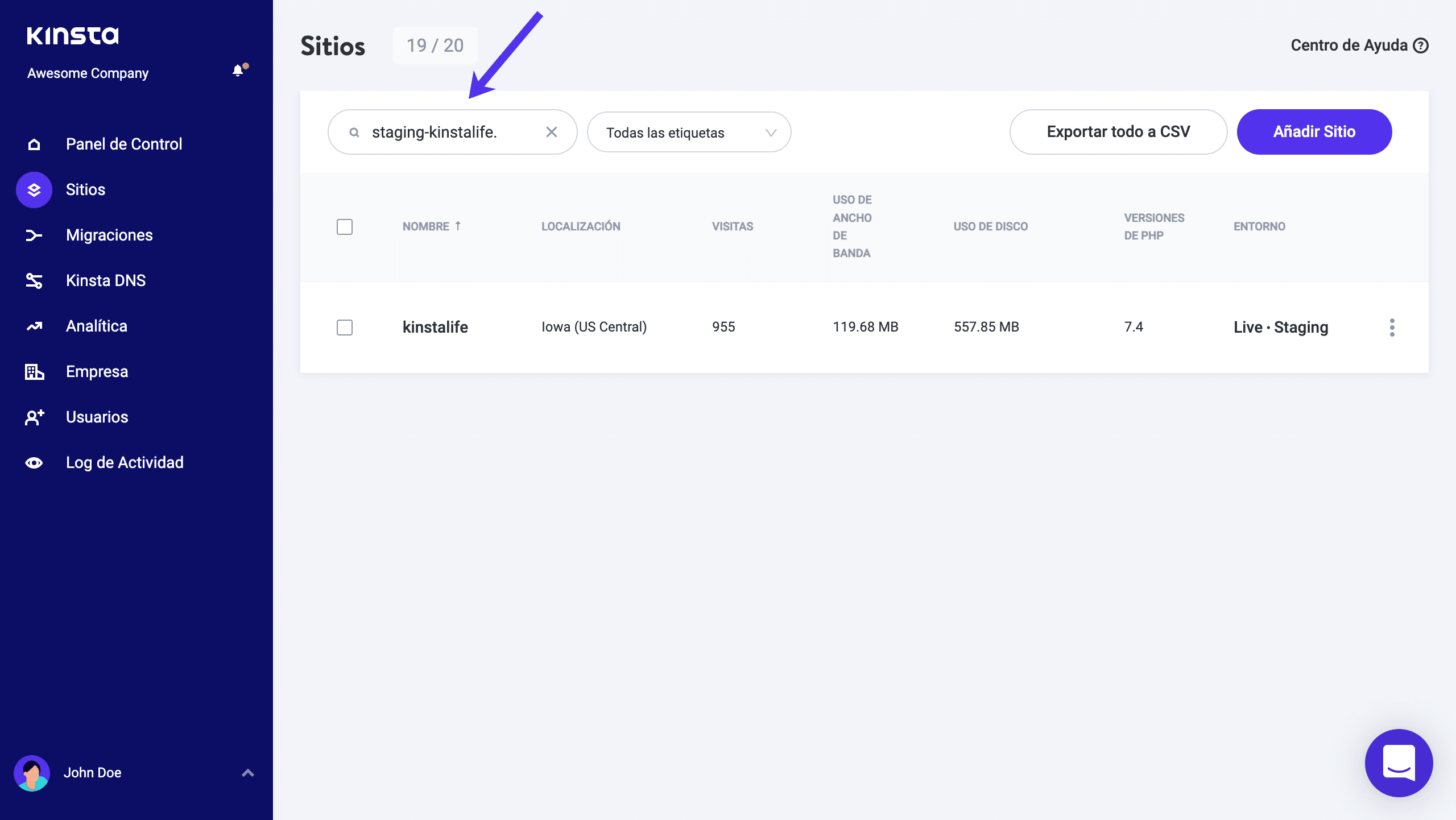Expand the John Doe user menu chevron
Screen dimensions: 1456x820
[247, 773]
